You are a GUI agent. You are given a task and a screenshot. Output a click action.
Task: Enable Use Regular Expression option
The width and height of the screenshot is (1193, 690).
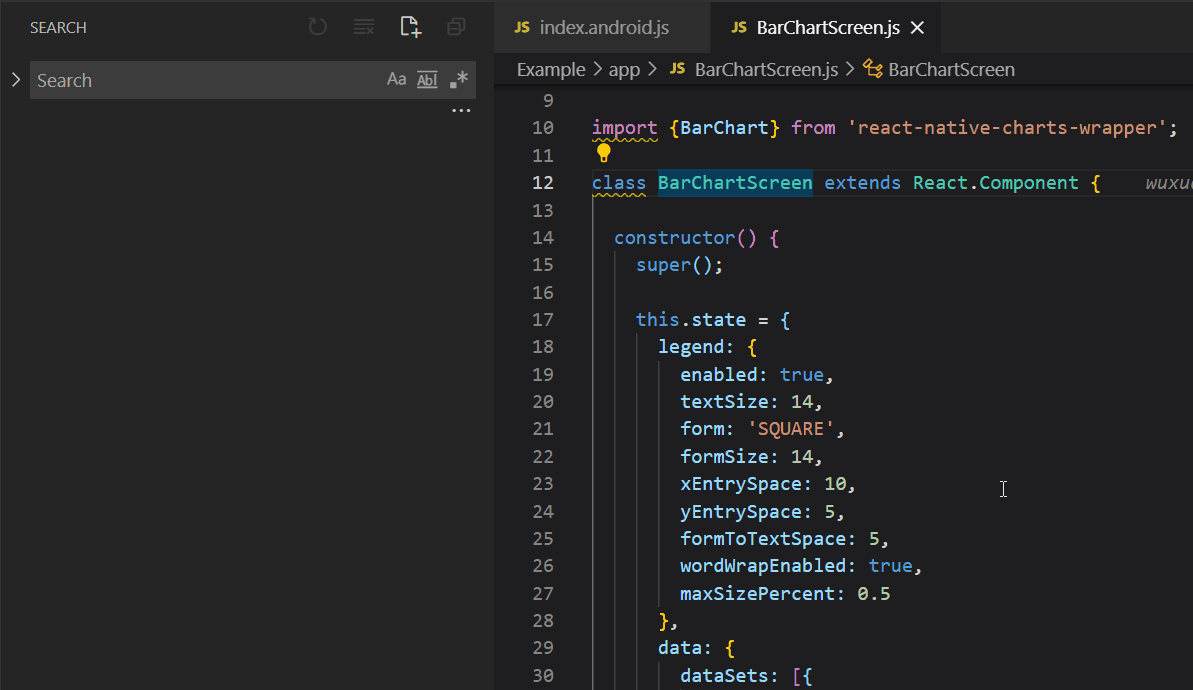[x=457, y=78]
